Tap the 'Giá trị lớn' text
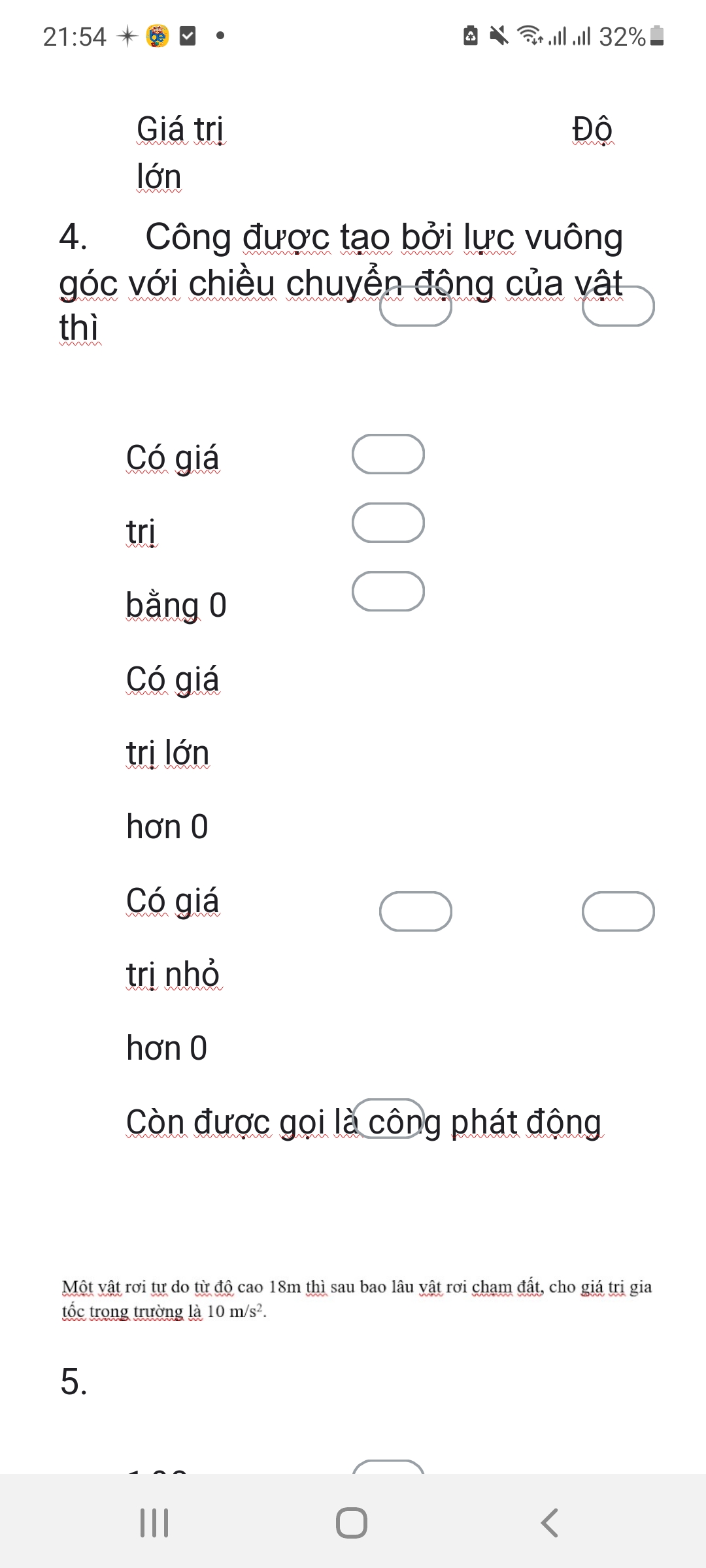The height and width of the screenshot is (1568, 706). pos(180,152)
